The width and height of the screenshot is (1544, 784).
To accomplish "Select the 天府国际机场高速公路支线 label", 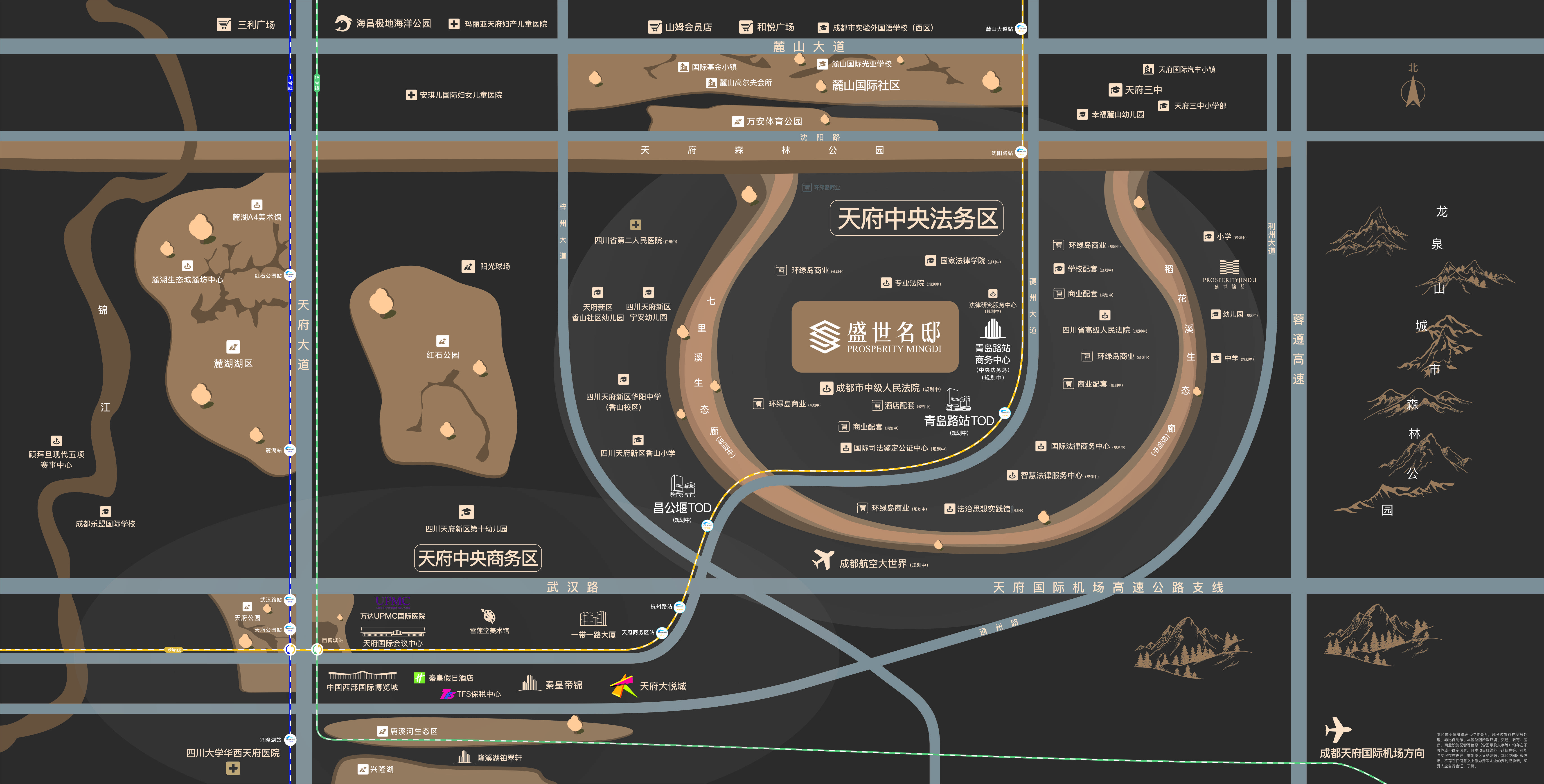I will click(x=1108, y=587).
